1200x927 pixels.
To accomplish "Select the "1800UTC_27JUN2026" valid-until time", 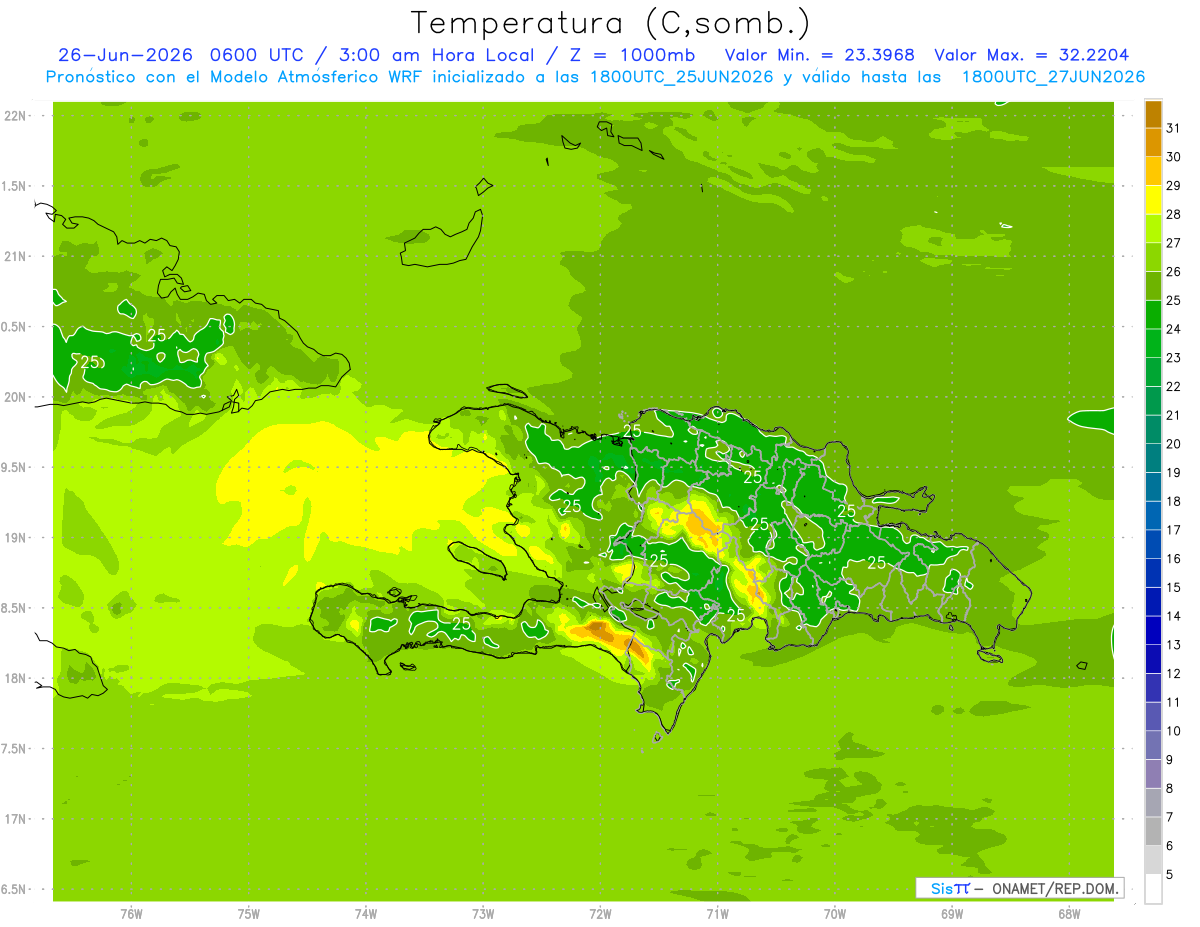I will (x=1053, y=77).
